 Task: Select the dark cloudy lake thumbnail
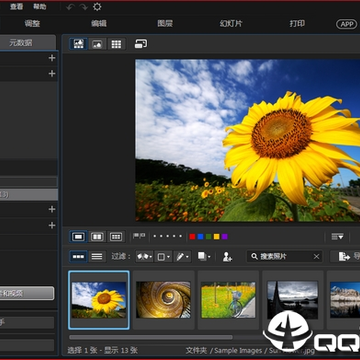[x=293, y=301]
